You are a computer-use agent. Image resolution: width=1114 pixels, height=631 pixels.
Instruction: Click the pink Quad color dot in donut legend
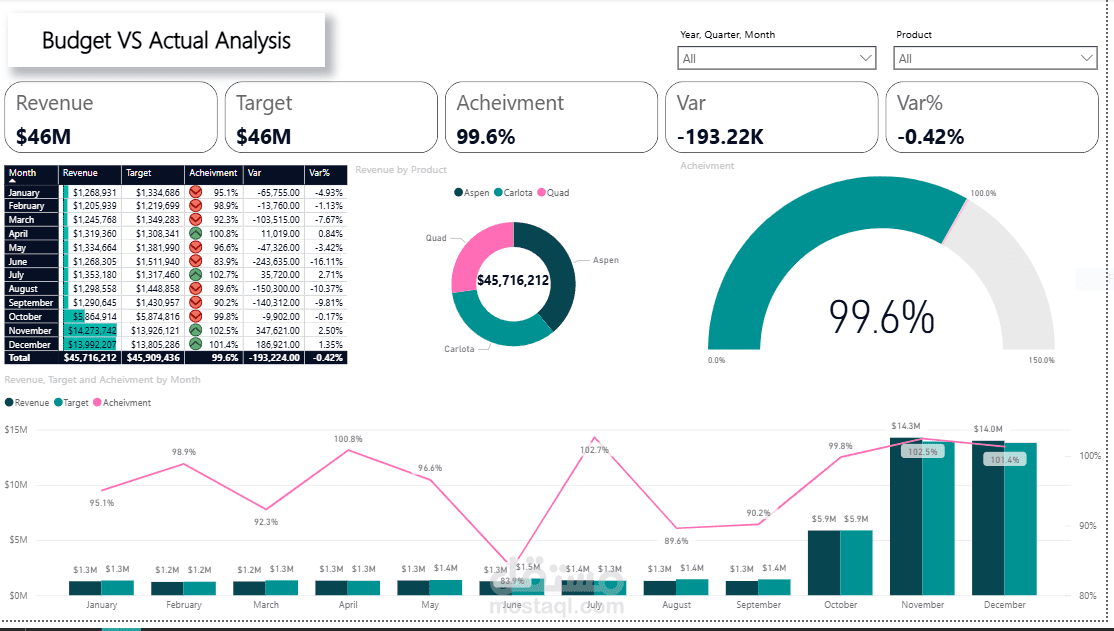(541, 192)
